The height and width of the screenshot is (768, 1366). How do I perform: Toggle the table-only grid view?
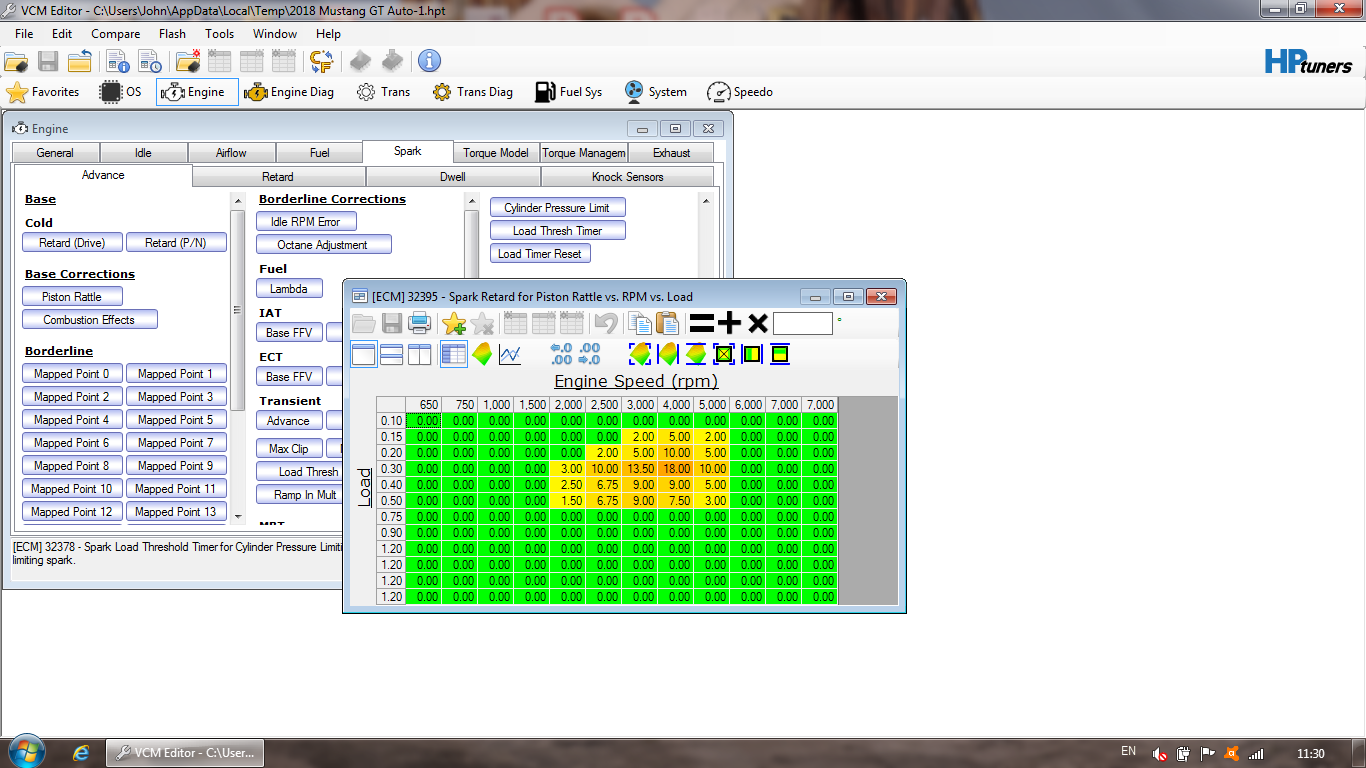pyautogui.click(x=454, y=354)
